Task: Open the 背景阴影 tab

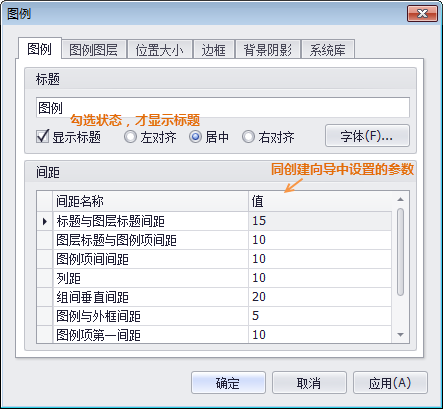Action: (268, 50)
